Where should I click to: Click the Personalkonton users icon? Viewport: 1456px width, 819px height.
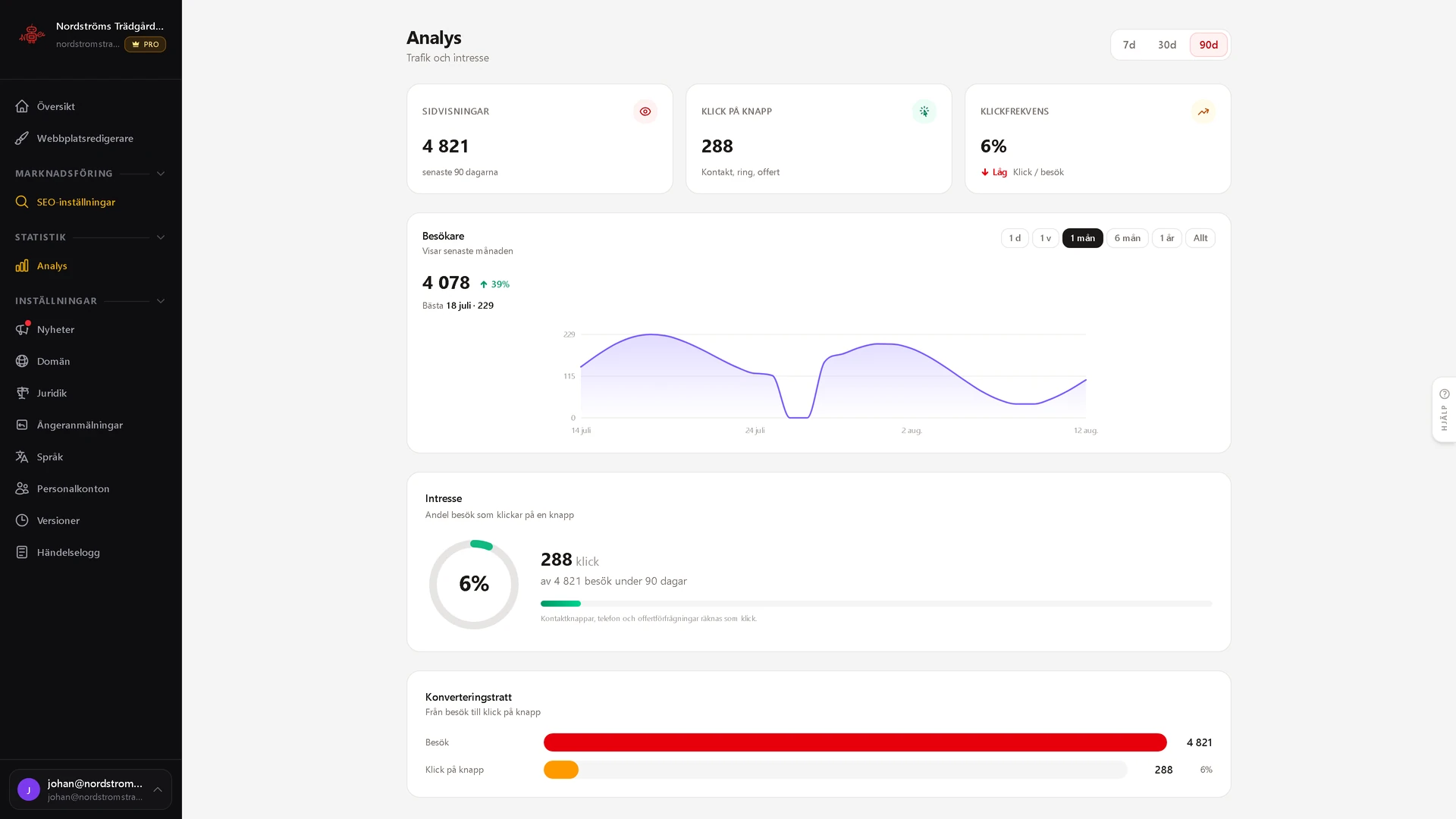pyautogui.click(x=22, y=488)
